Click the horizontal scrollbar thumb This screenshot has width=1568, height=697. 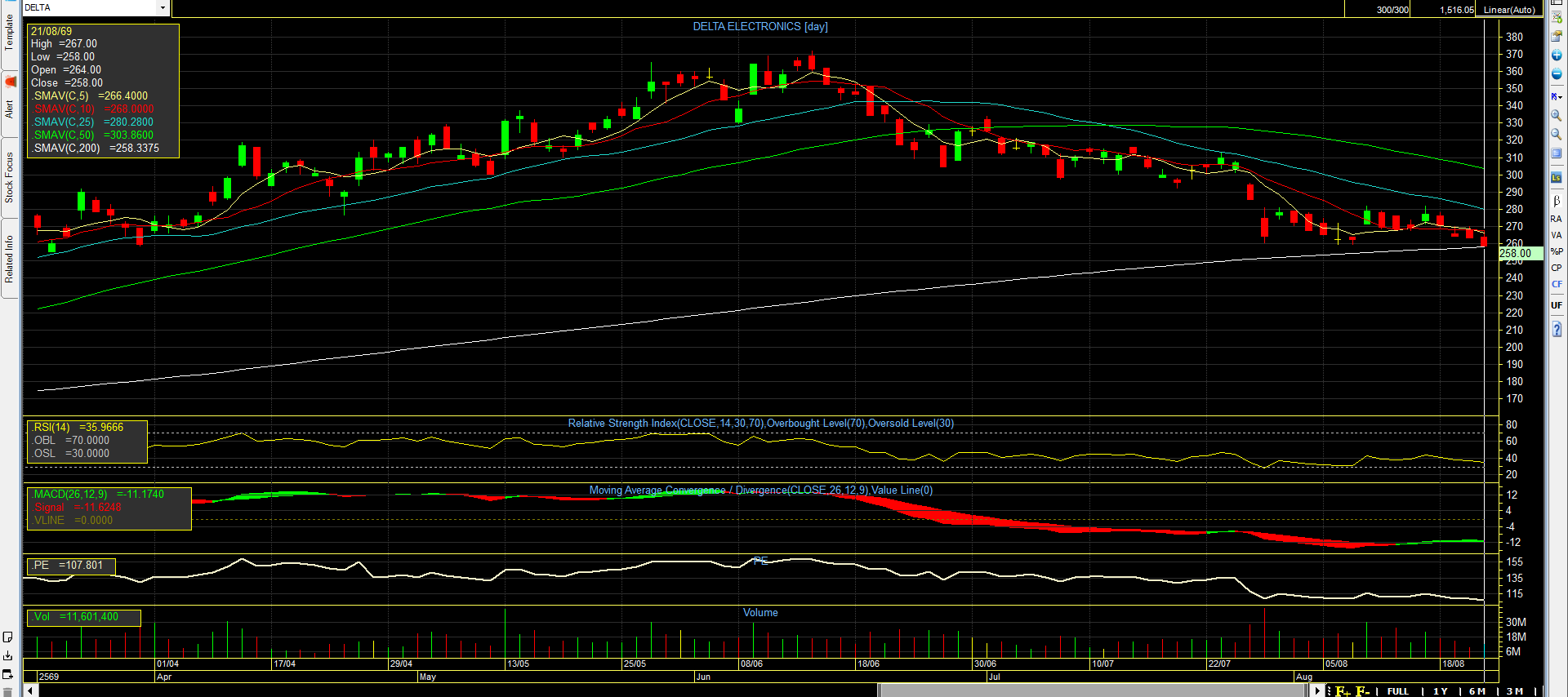1094,691
